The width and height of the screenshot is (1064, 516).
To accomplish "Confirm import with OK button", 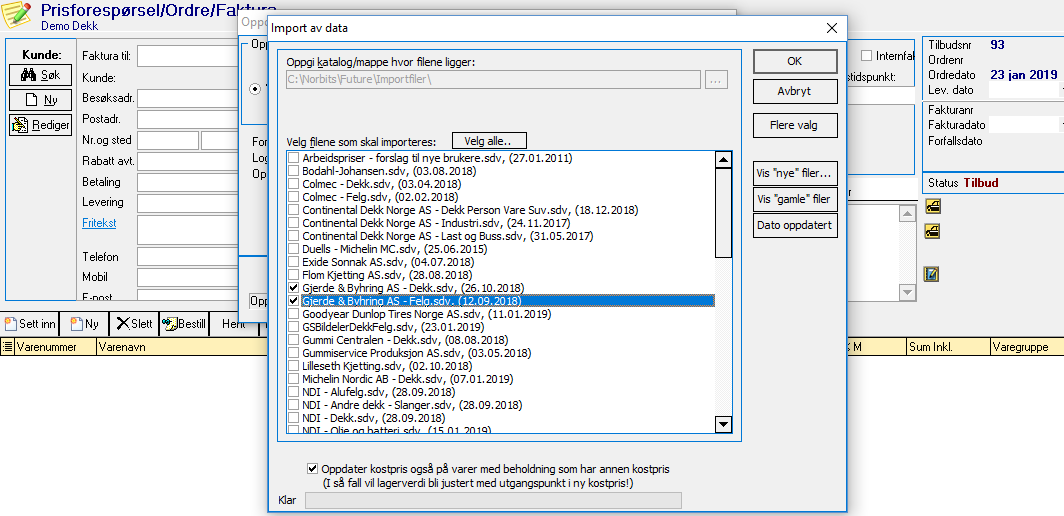I will 795,61.
